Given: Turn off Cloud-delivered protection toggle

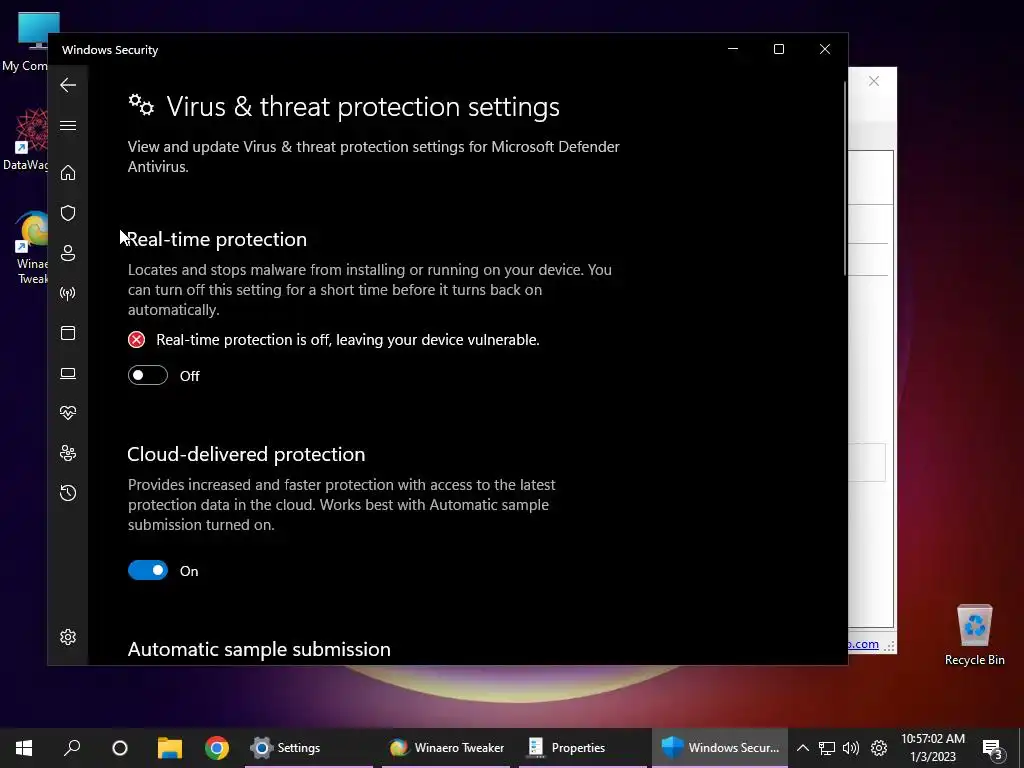Looking at the screenshot, I should (148, 571).
